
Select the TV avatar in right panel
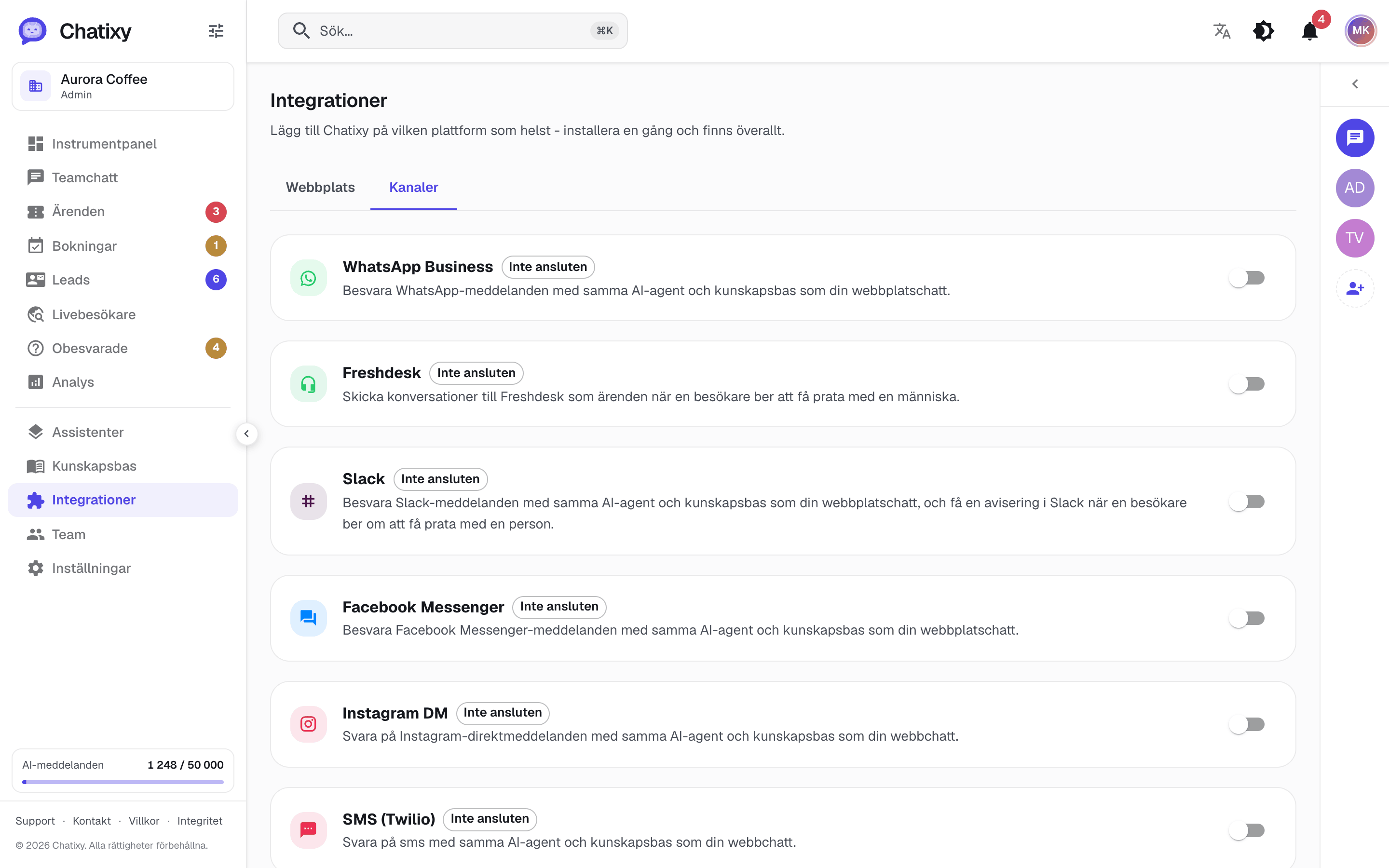point(1355,238)
